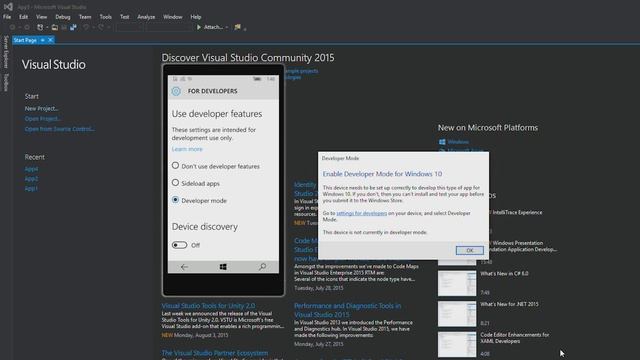Open the Attach target dropdown arrow
640x360 pixels.
pos(227,27)
